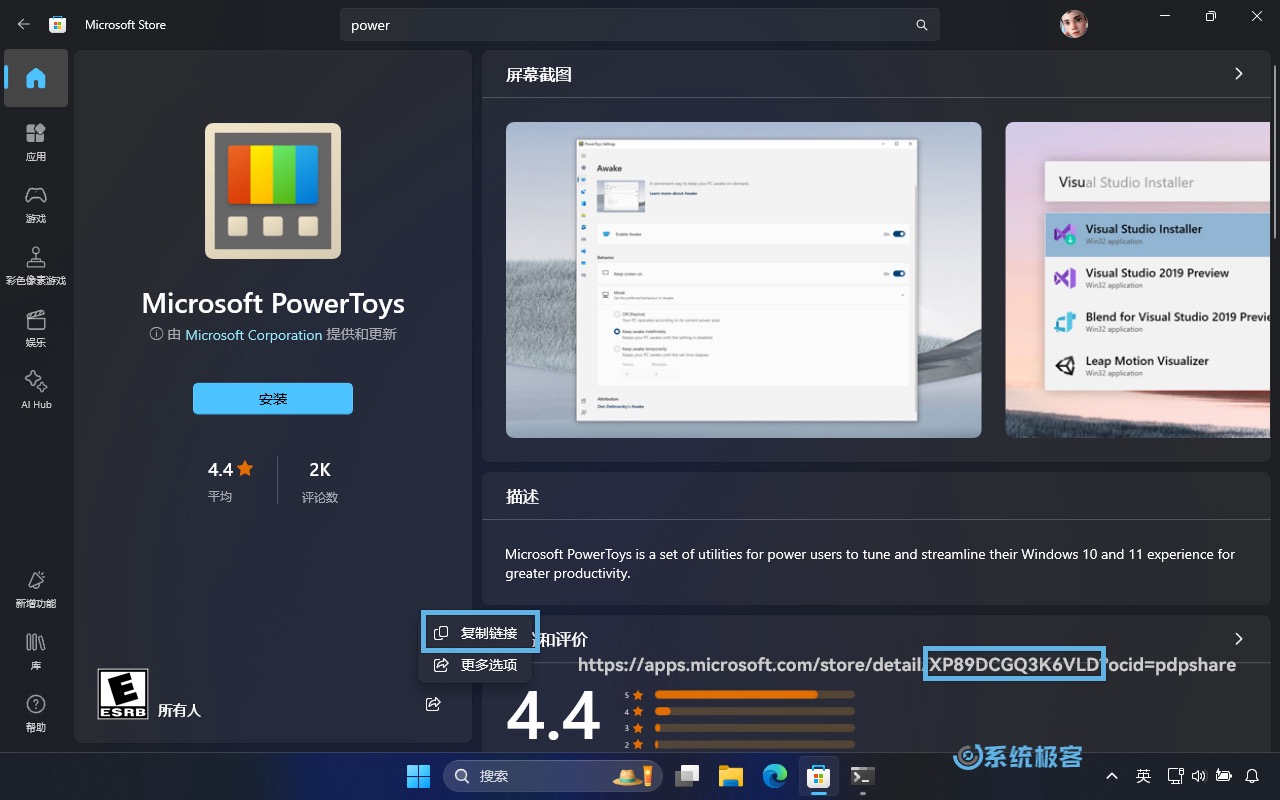Open the 库 (Library) page
Image resolution: width=1280 pixels, height=800 pixels.
[36, 651]
